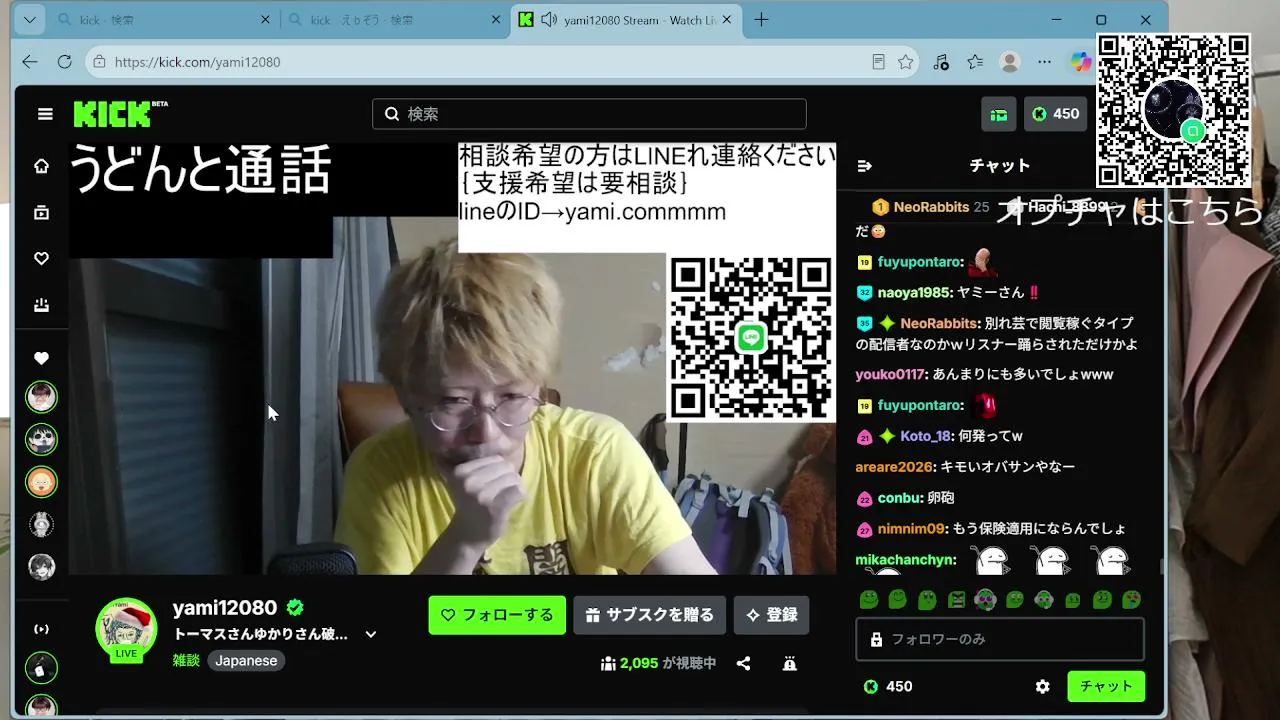Open nimnim09 username in chat
1280x720 pixels.
[911, 529]
